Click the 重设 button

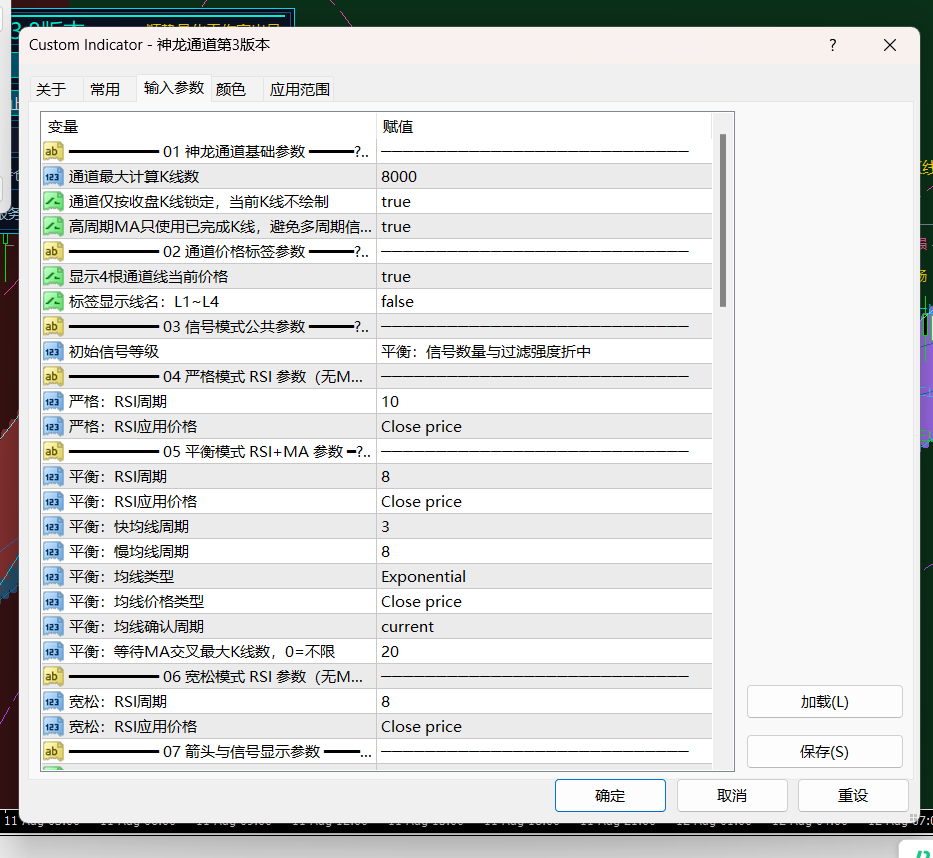pos(853,796)
